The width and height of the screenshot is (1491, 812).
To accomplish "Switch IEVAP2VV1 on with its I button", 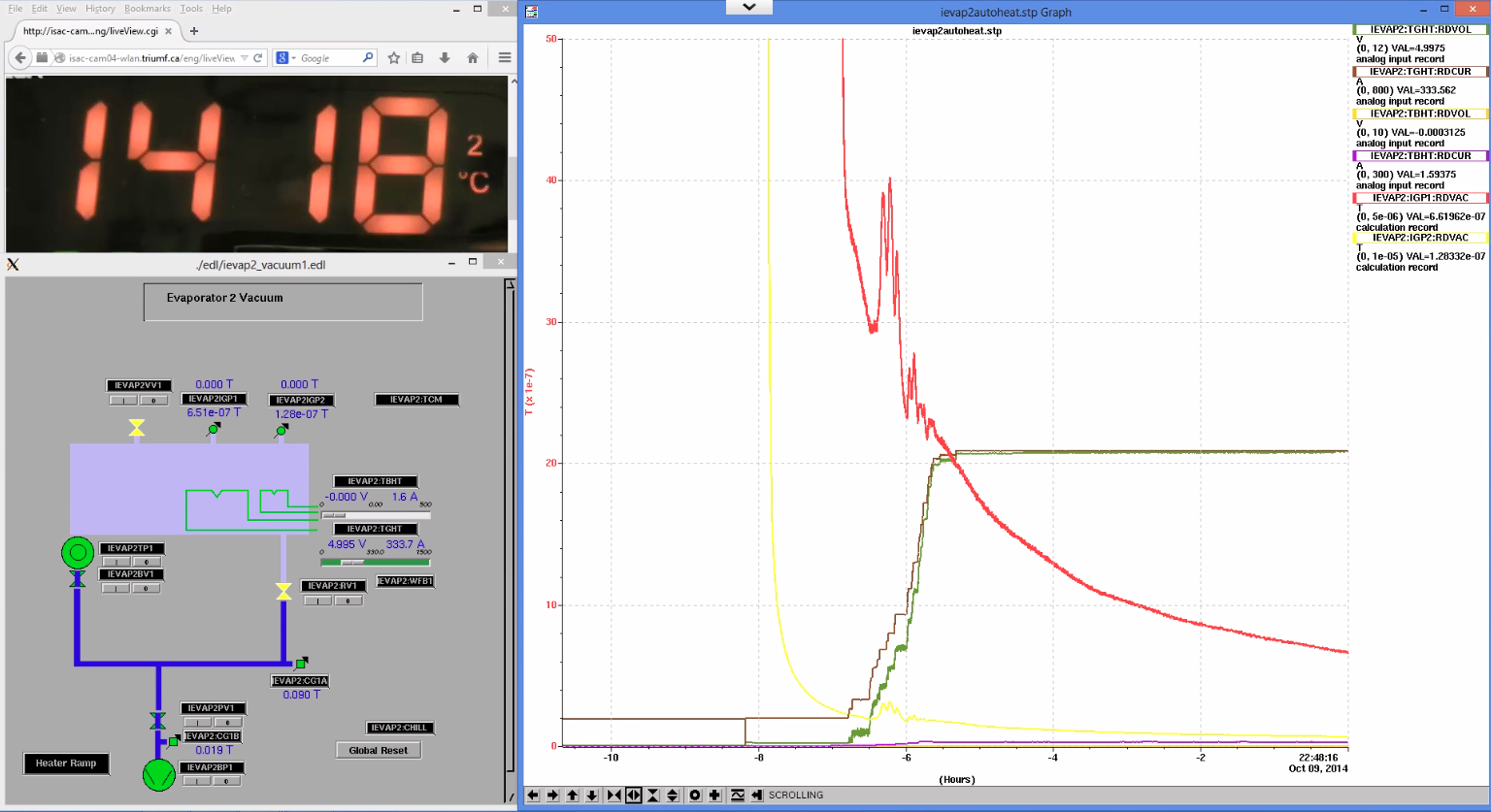I will click(x=123, y=400).
